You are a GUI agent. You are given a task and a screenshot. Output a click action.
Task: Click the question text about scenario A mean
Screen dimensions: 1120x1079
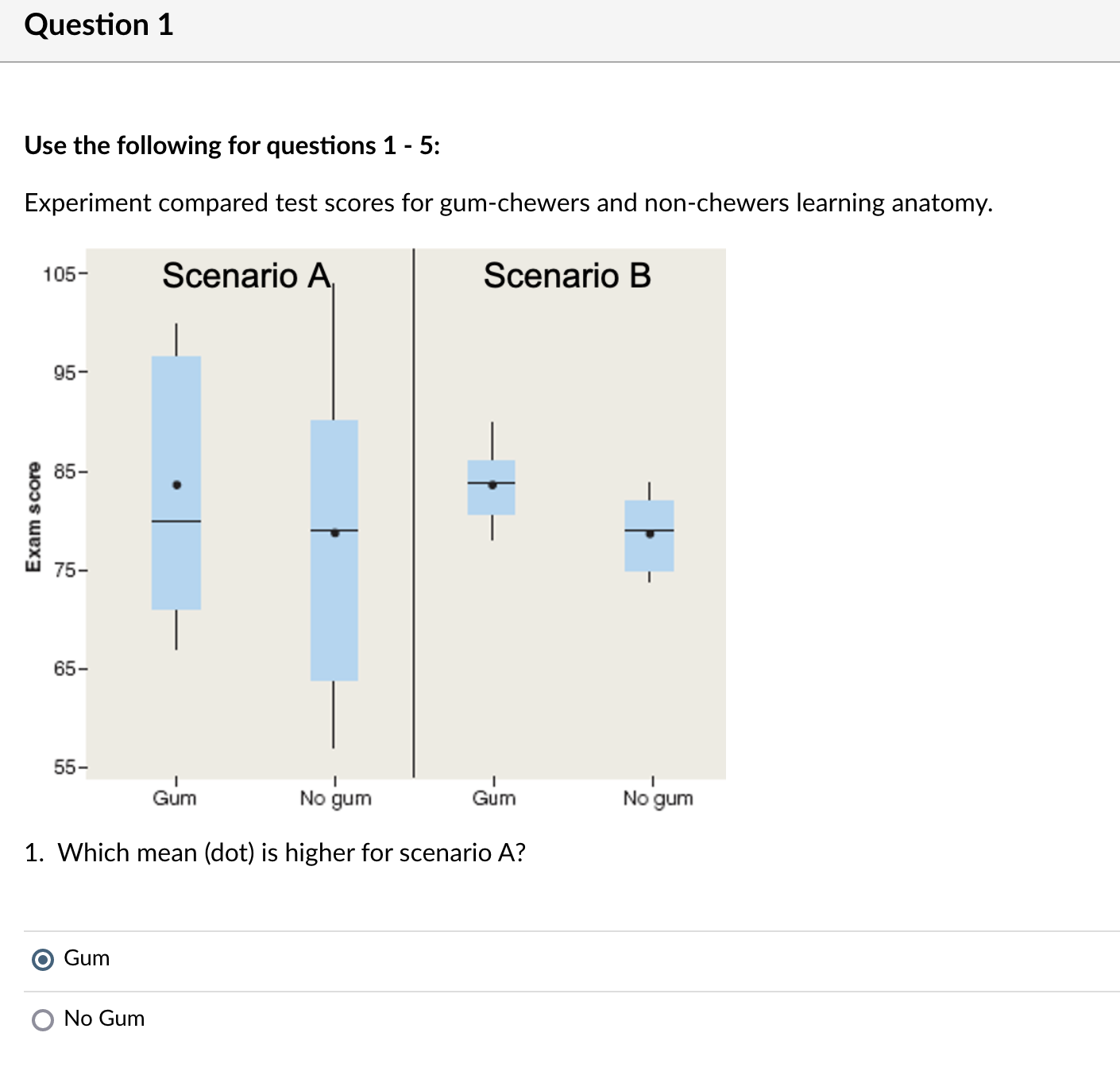(x=275, y=853)
